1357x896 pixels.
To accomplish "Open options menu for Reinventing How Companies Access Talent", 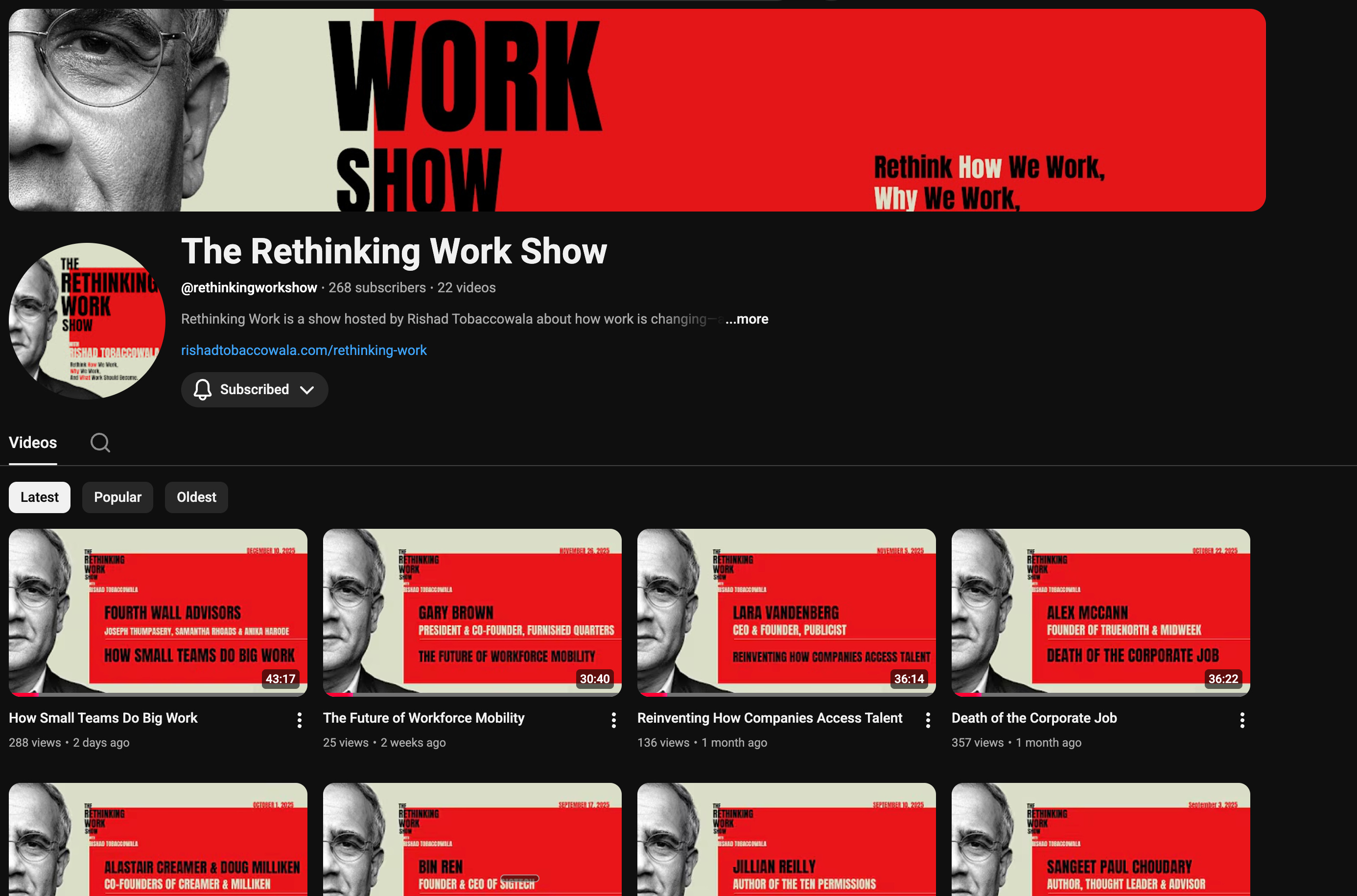I will pos(928,720).
